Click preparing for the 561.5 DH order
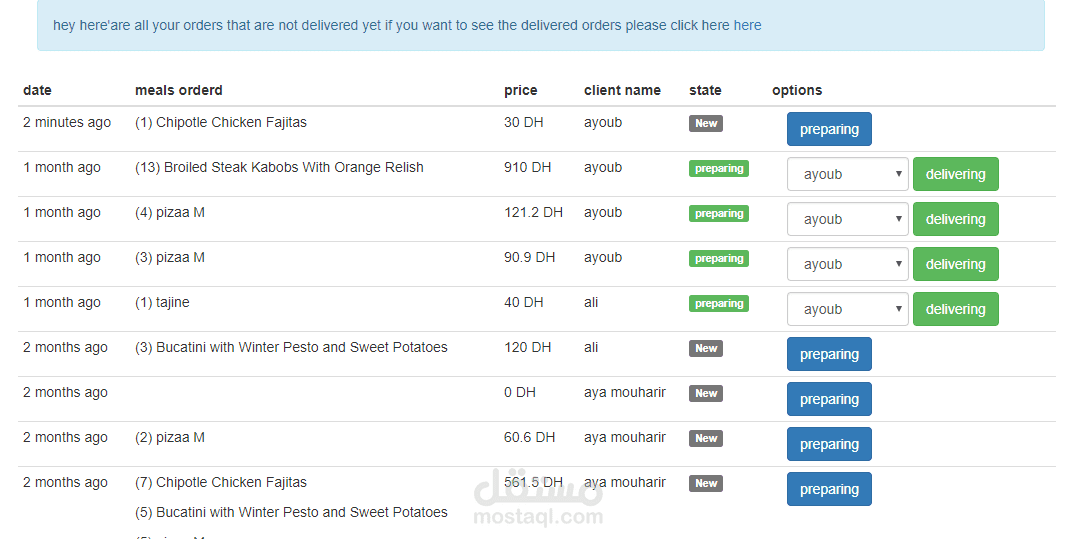Viewport: 1078px width, 539px height. [829, 489]
